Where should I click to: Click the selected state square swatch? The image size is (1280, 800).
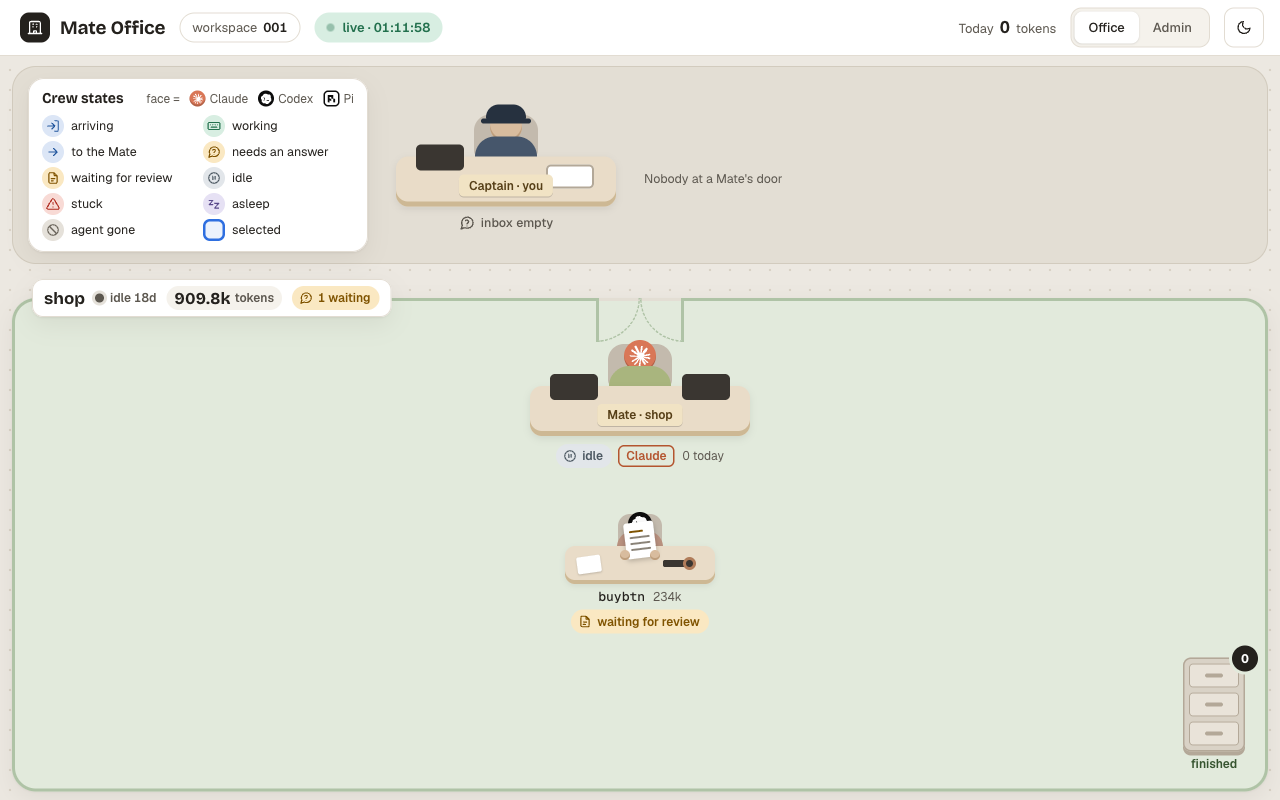point(214,230)
